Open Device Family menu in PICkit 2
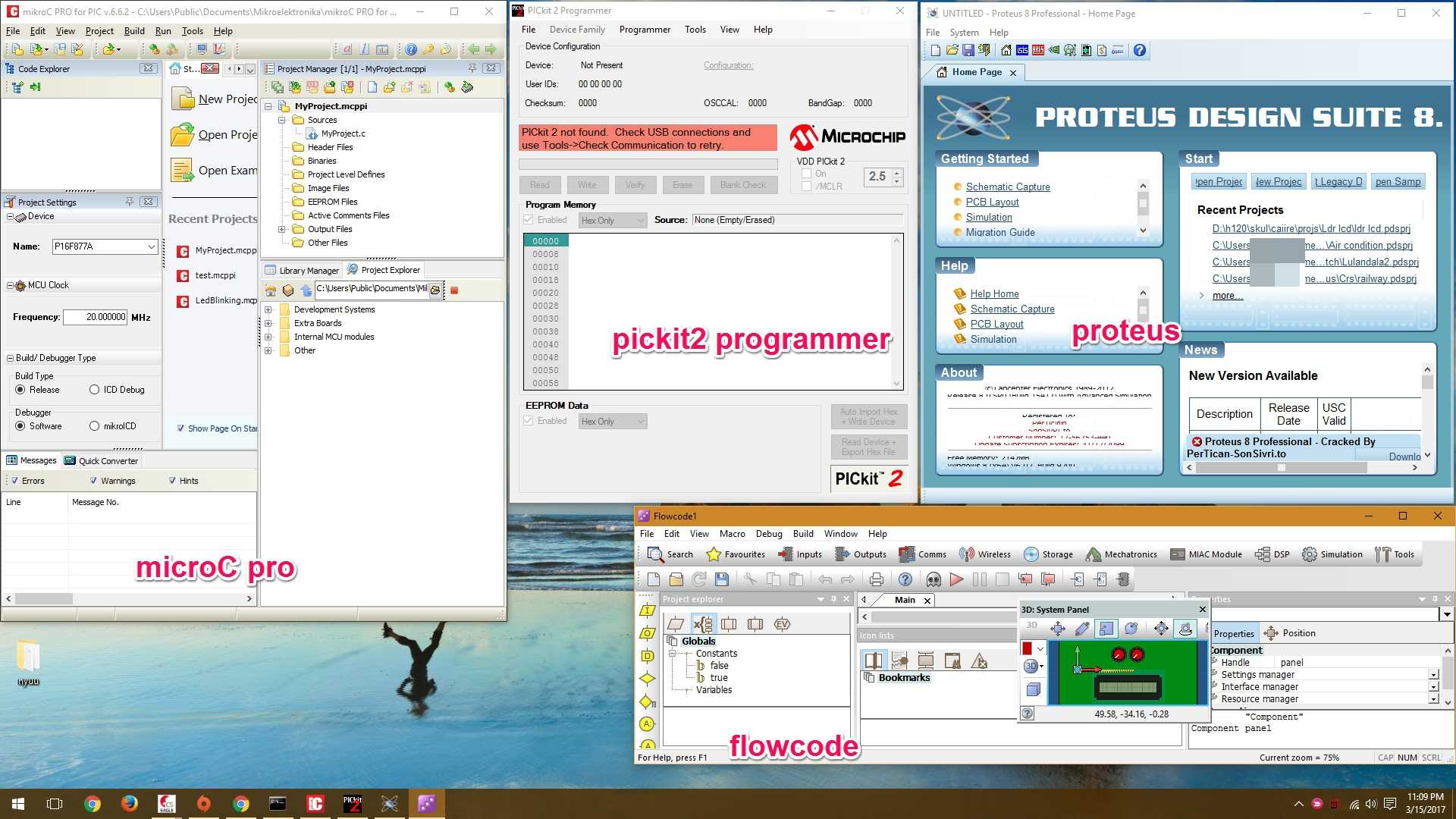 pyautogui.click(x=577, y=30)
